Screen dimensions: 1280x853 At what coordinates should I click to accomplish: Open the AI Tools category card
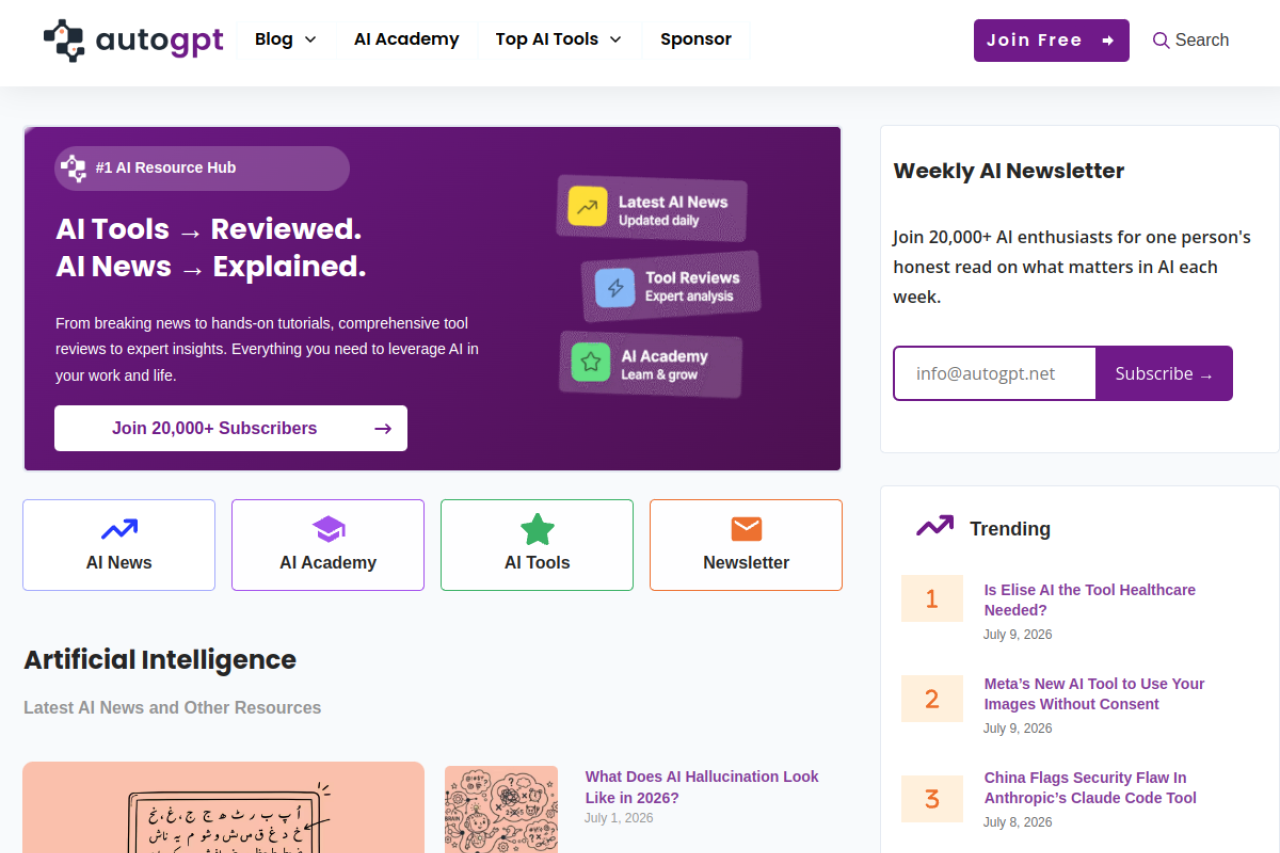(x=537, y=545)
